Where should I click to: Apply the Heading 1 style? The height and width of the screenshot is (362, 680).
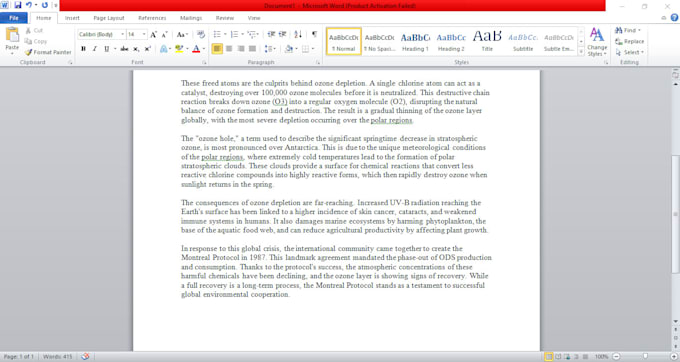pos(415,42)
